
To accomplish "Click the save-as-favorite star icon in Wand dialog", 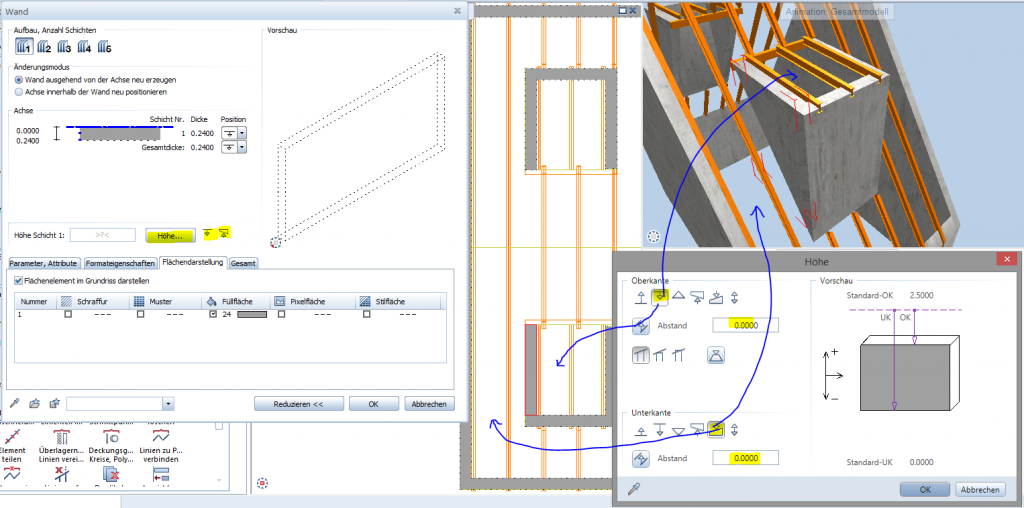I will pos(53,403).
